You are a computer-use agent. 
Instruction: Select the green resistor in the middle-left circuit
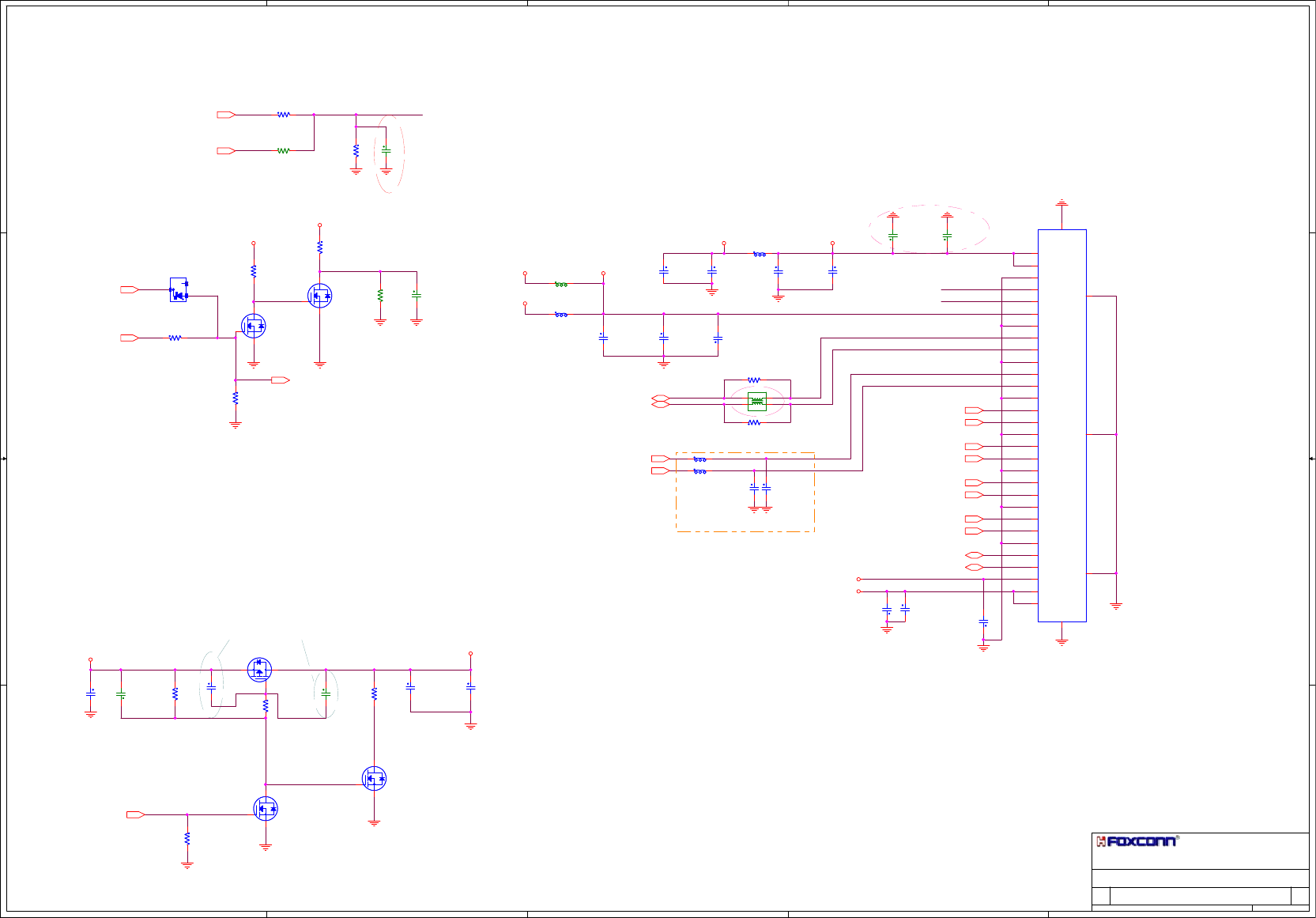pyautogui.click(x=380, y=295)
